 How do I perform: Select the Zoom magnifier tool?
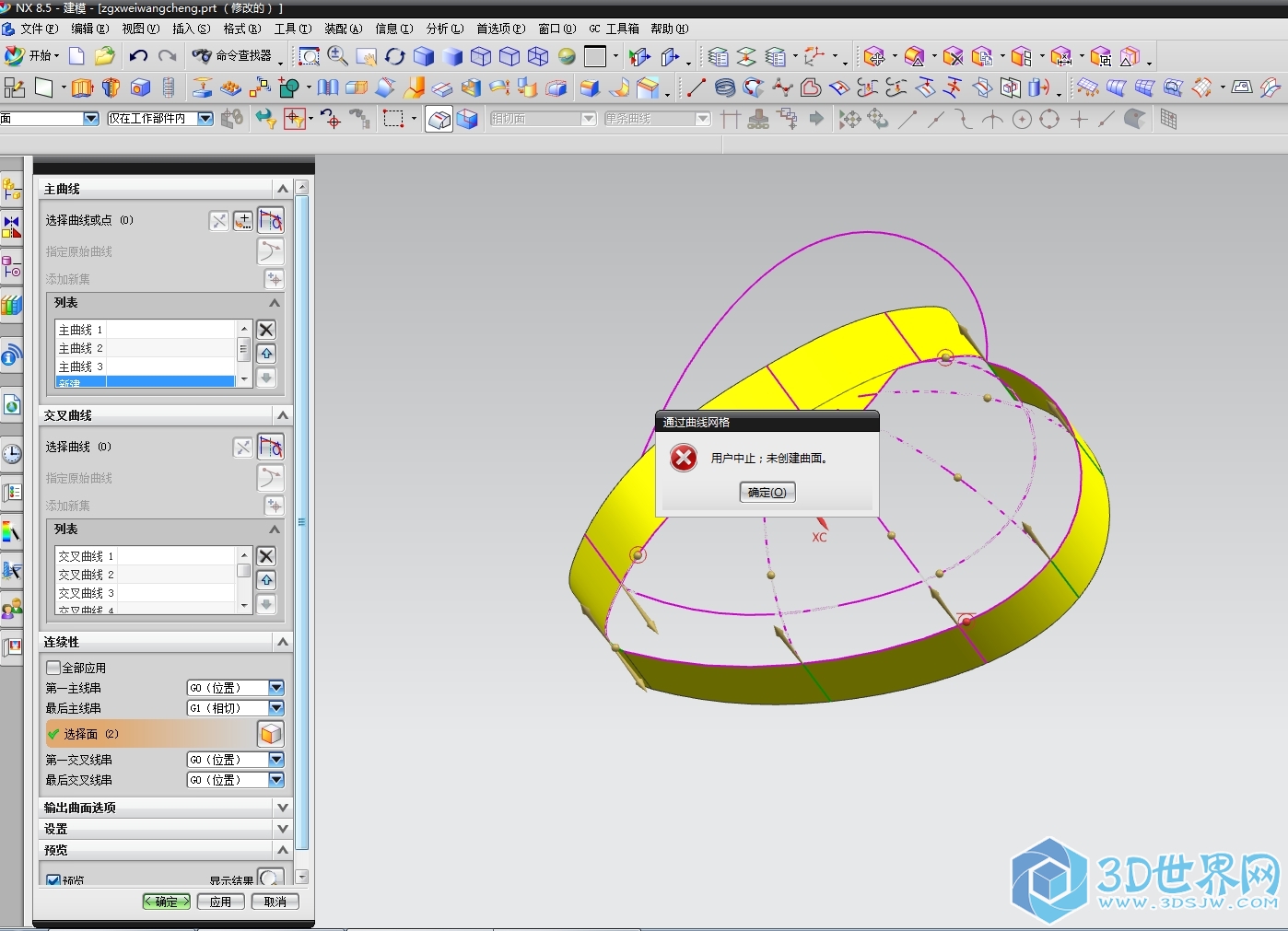[x=337, y=56]
